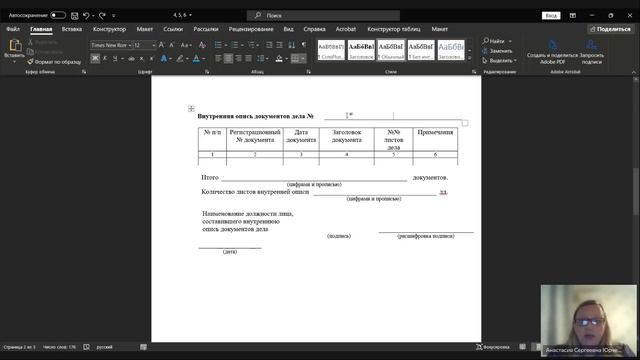Click the bulleted list icon
The width and height of the screenshot is (640, 360).
218,45
